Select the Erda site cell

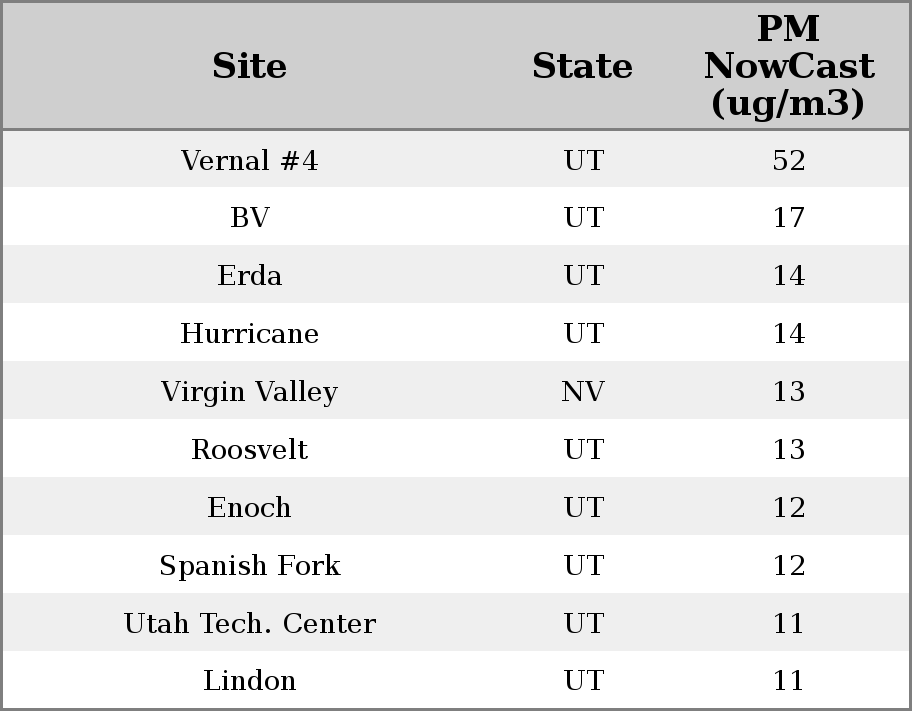(249, 276)
